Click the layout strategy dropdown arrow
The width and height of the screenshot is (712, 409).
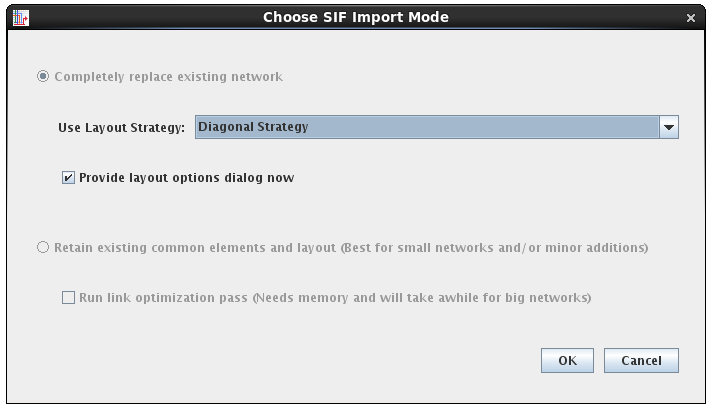point(669,127)
